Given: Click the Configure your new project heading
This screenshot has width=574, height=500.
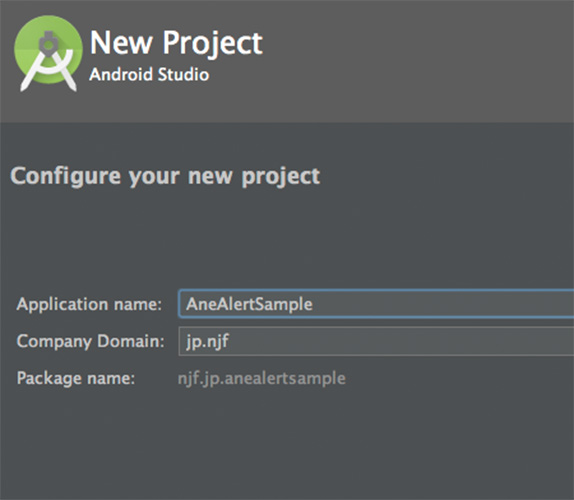Looking at the screenshot, I should click(x=165, y=176).
